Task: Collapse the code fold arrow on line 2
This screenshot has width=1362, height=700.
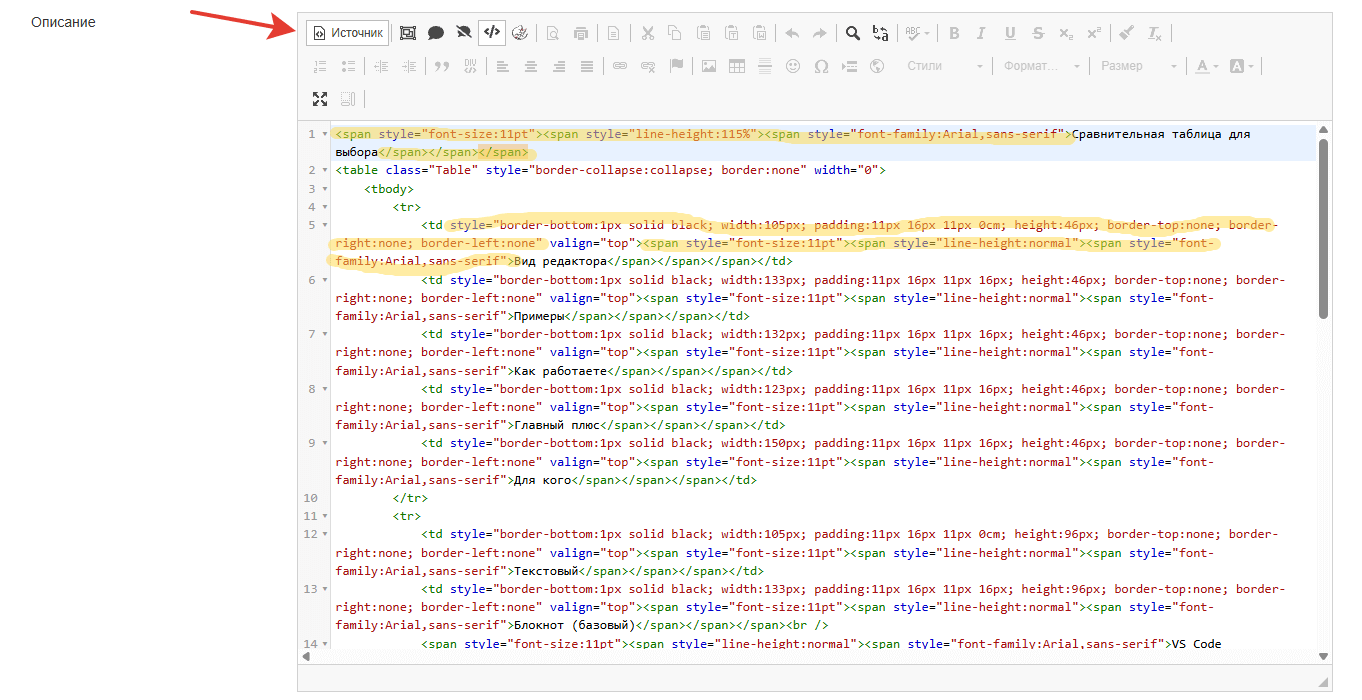Action: (325, 171)
